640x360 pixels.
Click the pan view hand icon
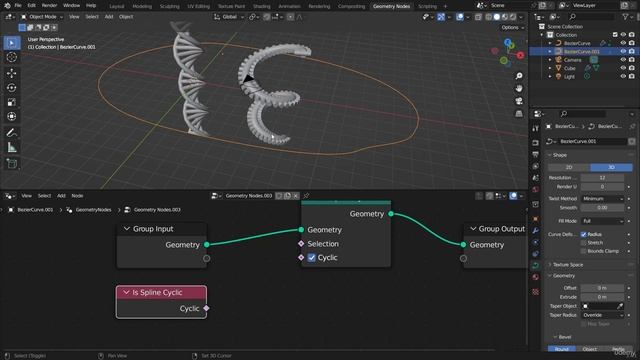[x=519, y=89]
